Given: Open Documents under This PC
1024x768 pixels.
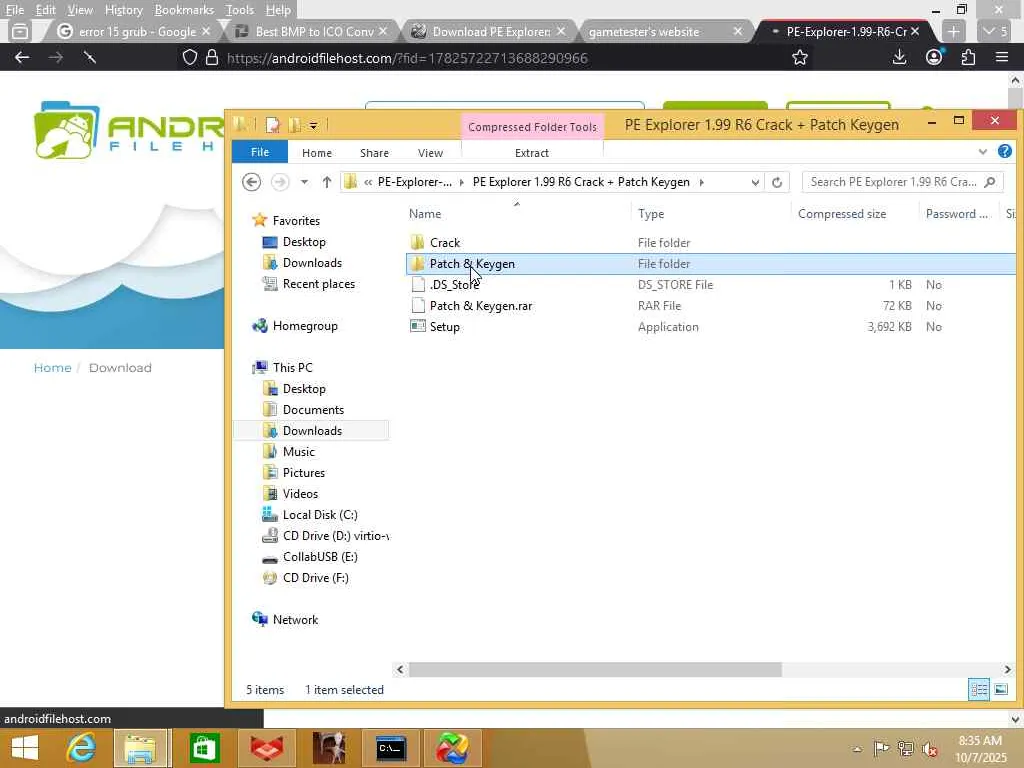Looking at the screenshot, I should (313, 409).
